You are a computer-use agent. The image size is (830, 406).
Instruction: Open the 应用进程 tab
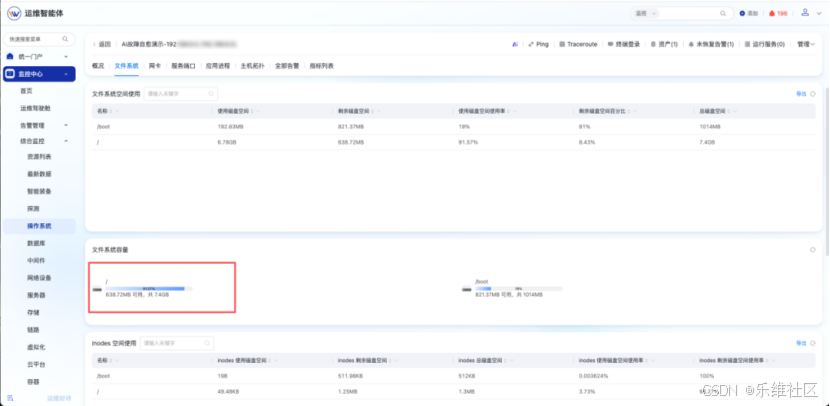pyautogui.click(x=218, y=66)
